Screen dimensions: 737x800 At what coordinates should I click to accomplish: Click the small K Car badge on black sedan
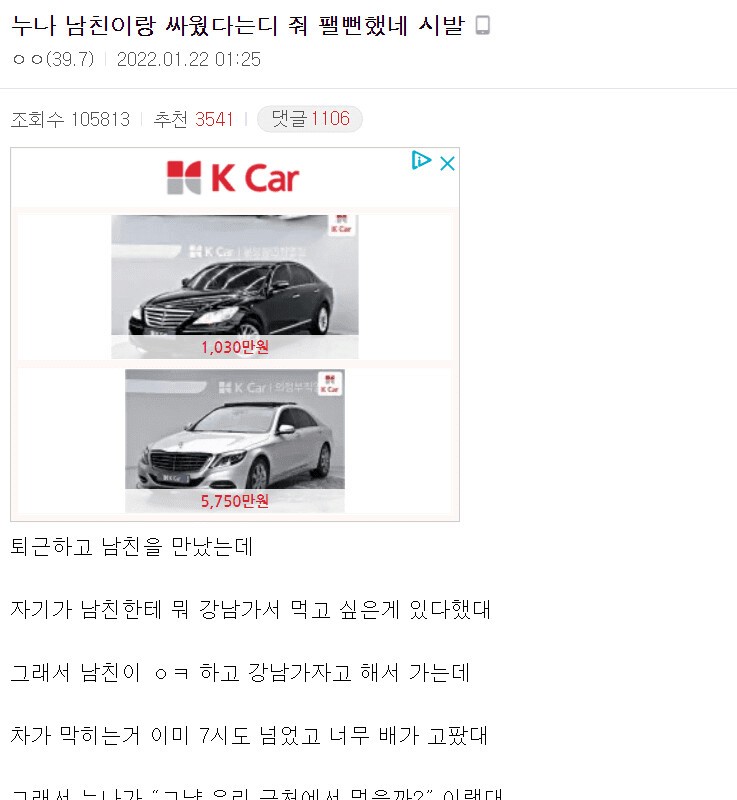click(341, 224)
